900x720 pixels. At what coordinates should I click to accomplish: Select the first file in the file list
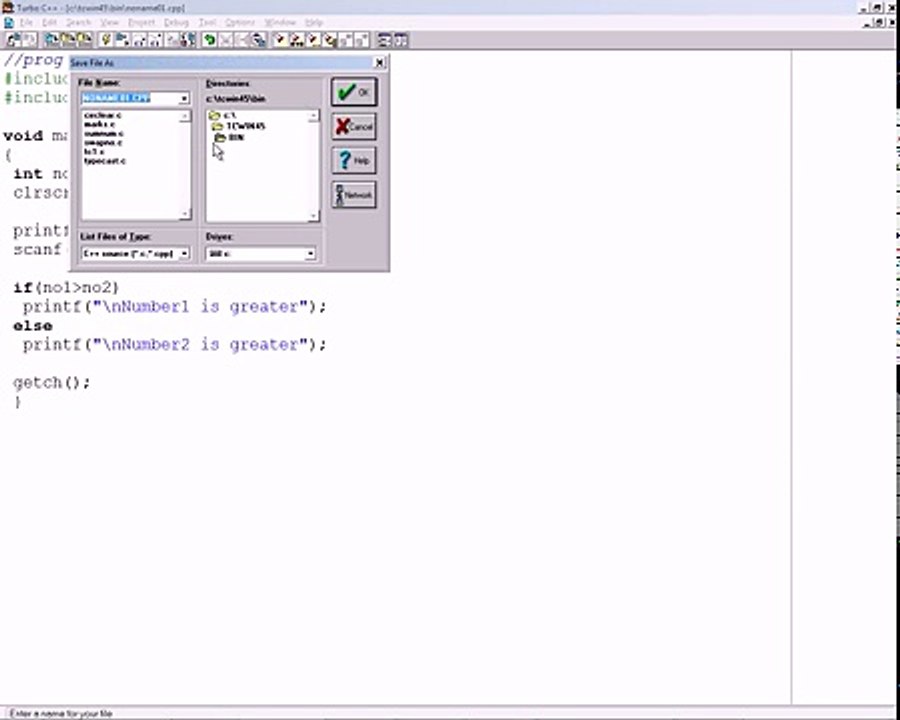click(x=103, y=115)
